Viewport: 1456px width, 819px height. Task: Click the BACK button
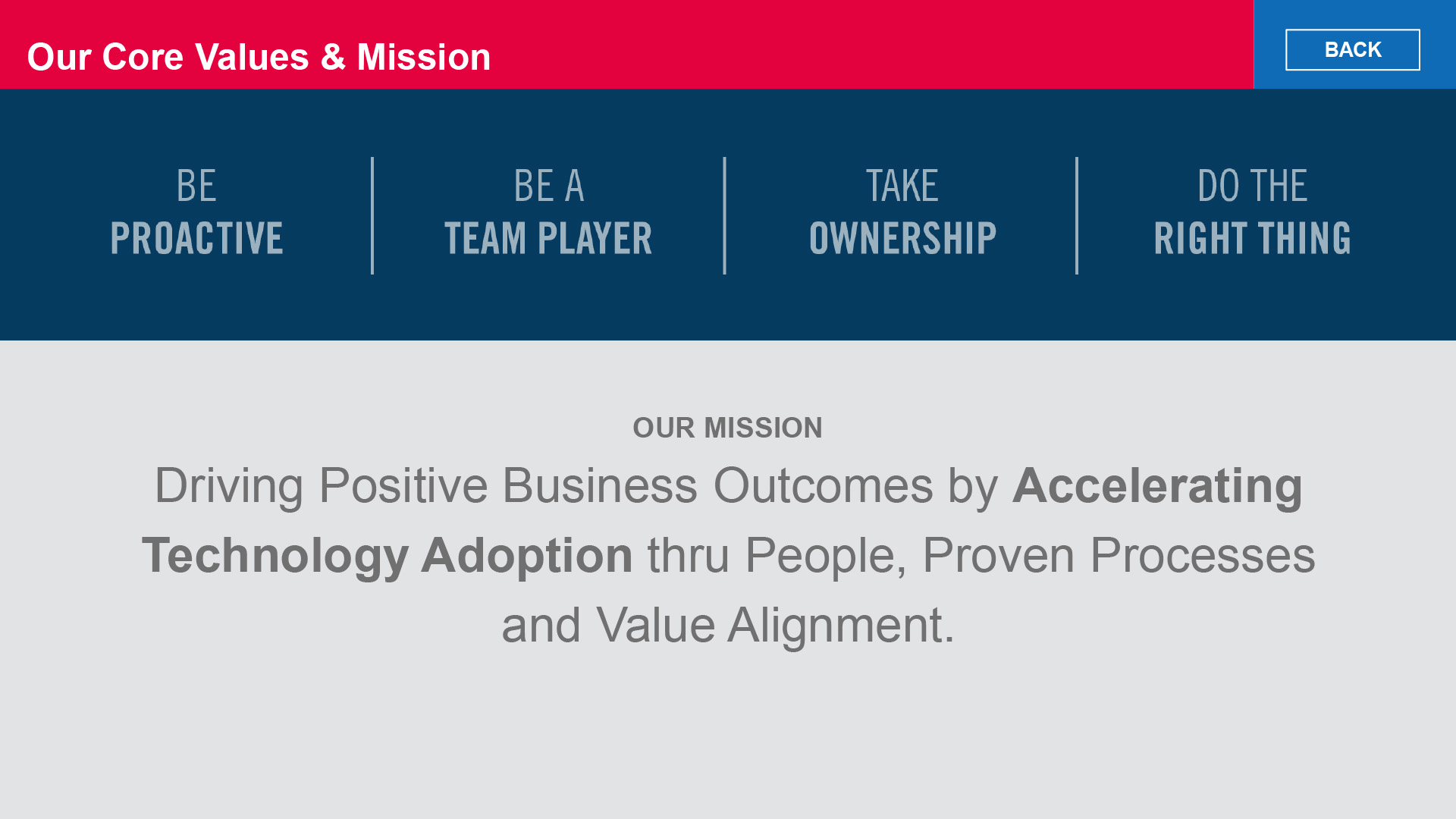coord(1352,50)
